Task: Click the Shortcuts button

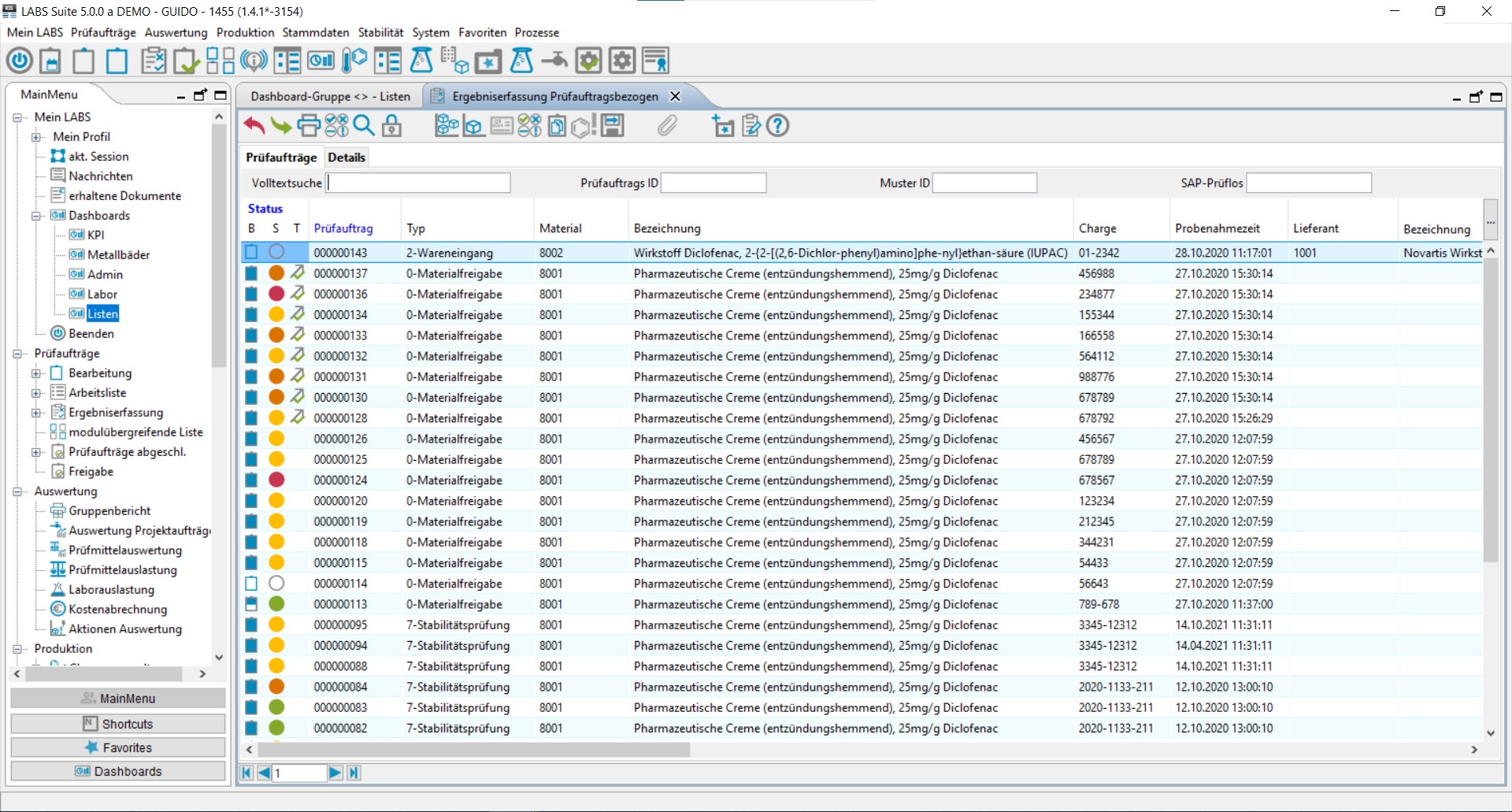Action: 118,724
